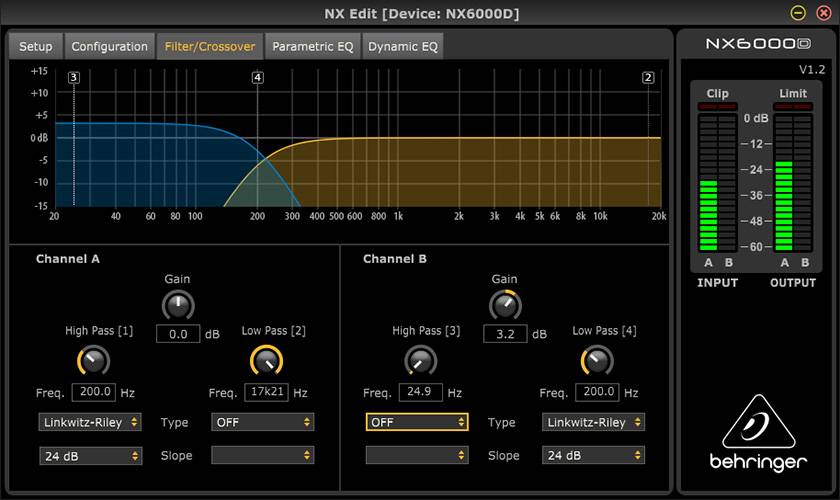Open Channel B Low Pass 24 dB slope dropdown
The width and height of the screenshot is (840, 500).
(594, 455)
